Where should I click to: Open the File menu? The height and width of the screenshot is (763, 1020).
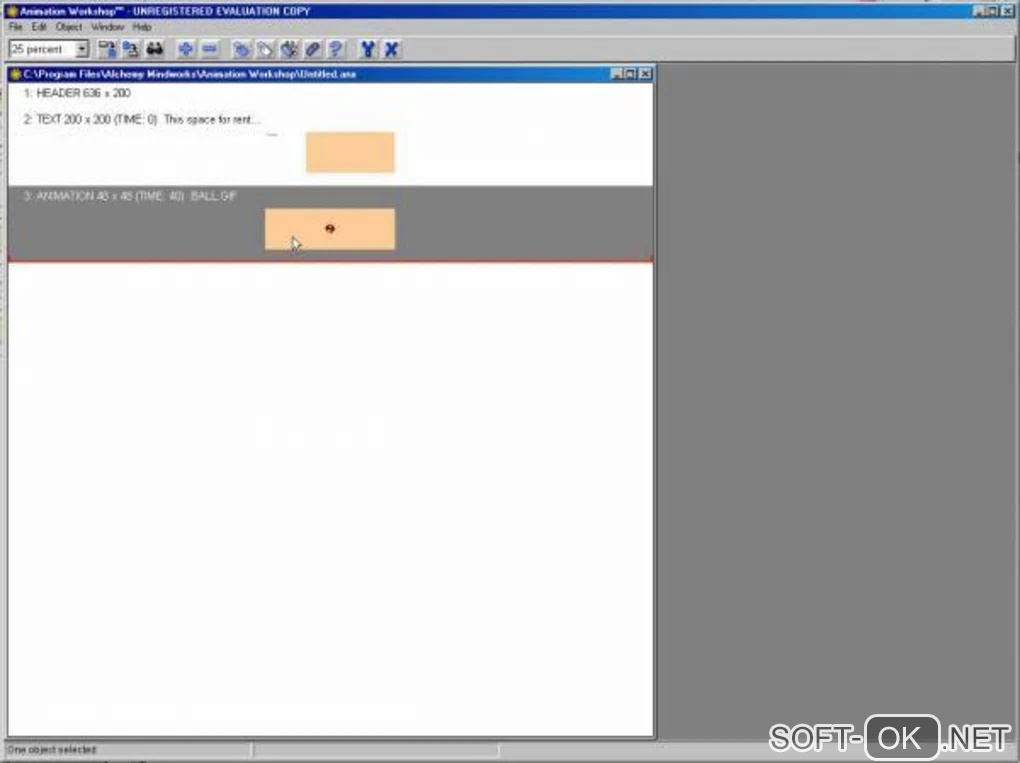(x=16, y=27)
